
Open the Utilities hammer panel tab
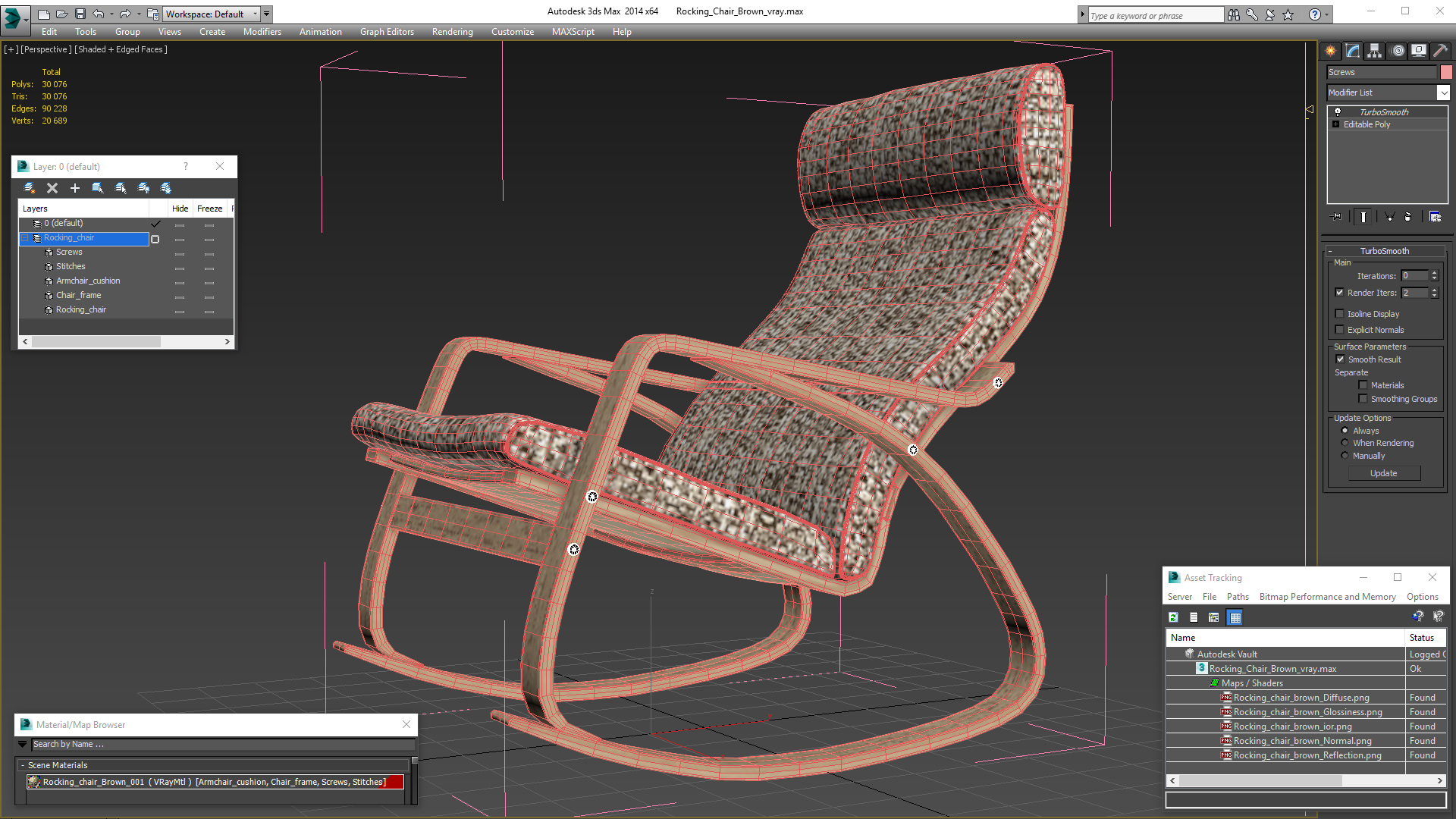[x=1440, y=51]
